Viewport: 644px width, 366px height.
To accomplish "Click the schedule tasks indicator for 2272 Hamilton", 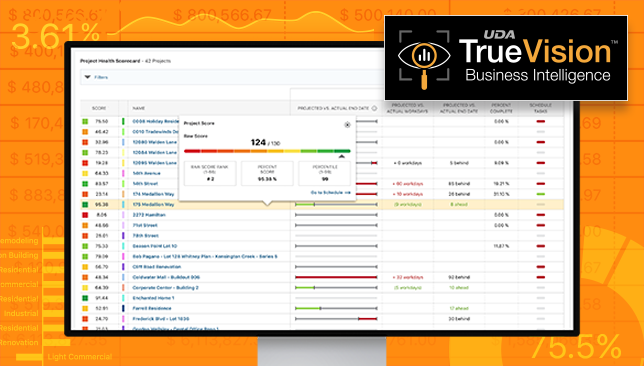I will (x=540, y=215).
